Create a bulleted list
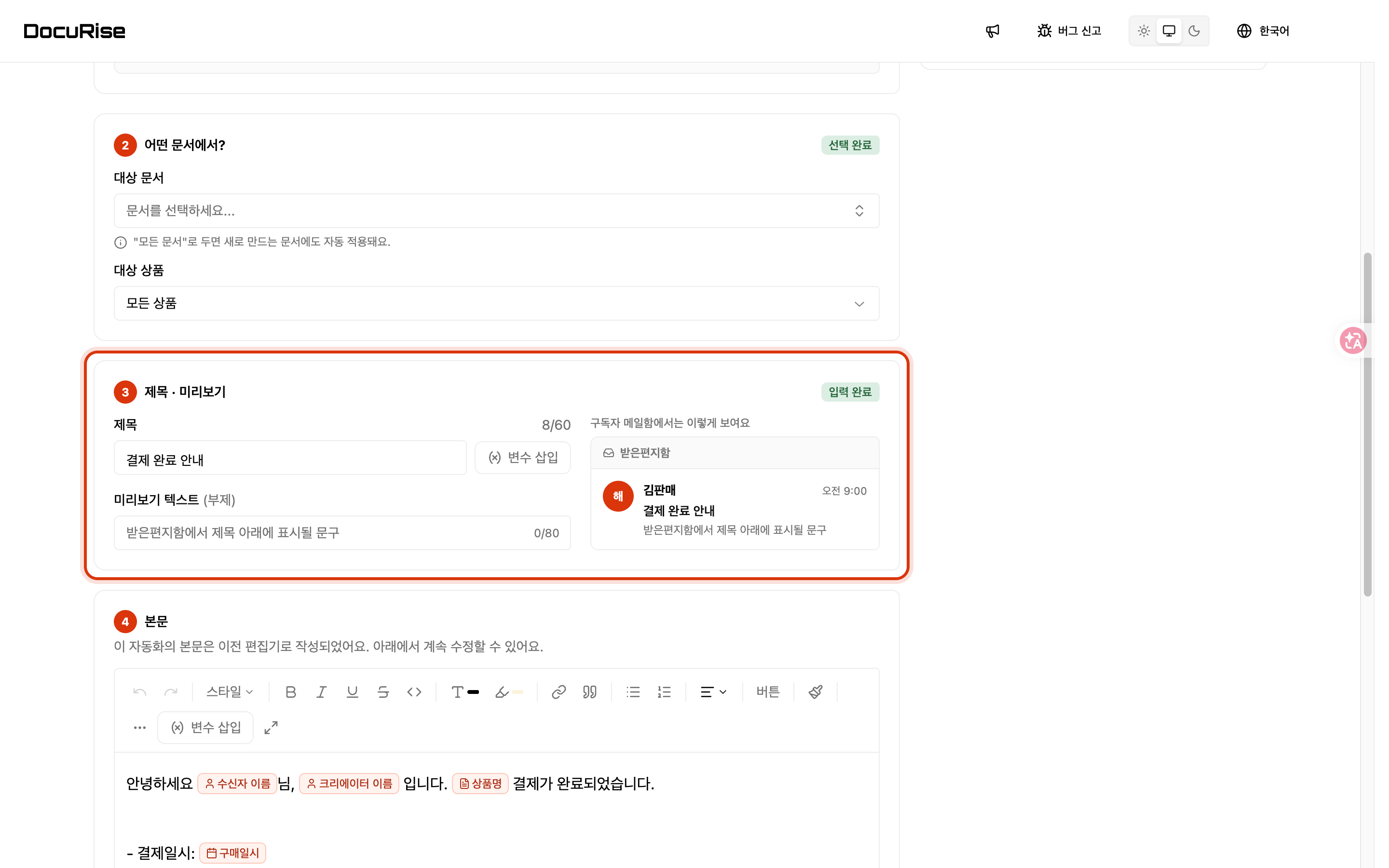This screenshot has height=868, width=1389. pyautogui.click(x=633, y=692)
